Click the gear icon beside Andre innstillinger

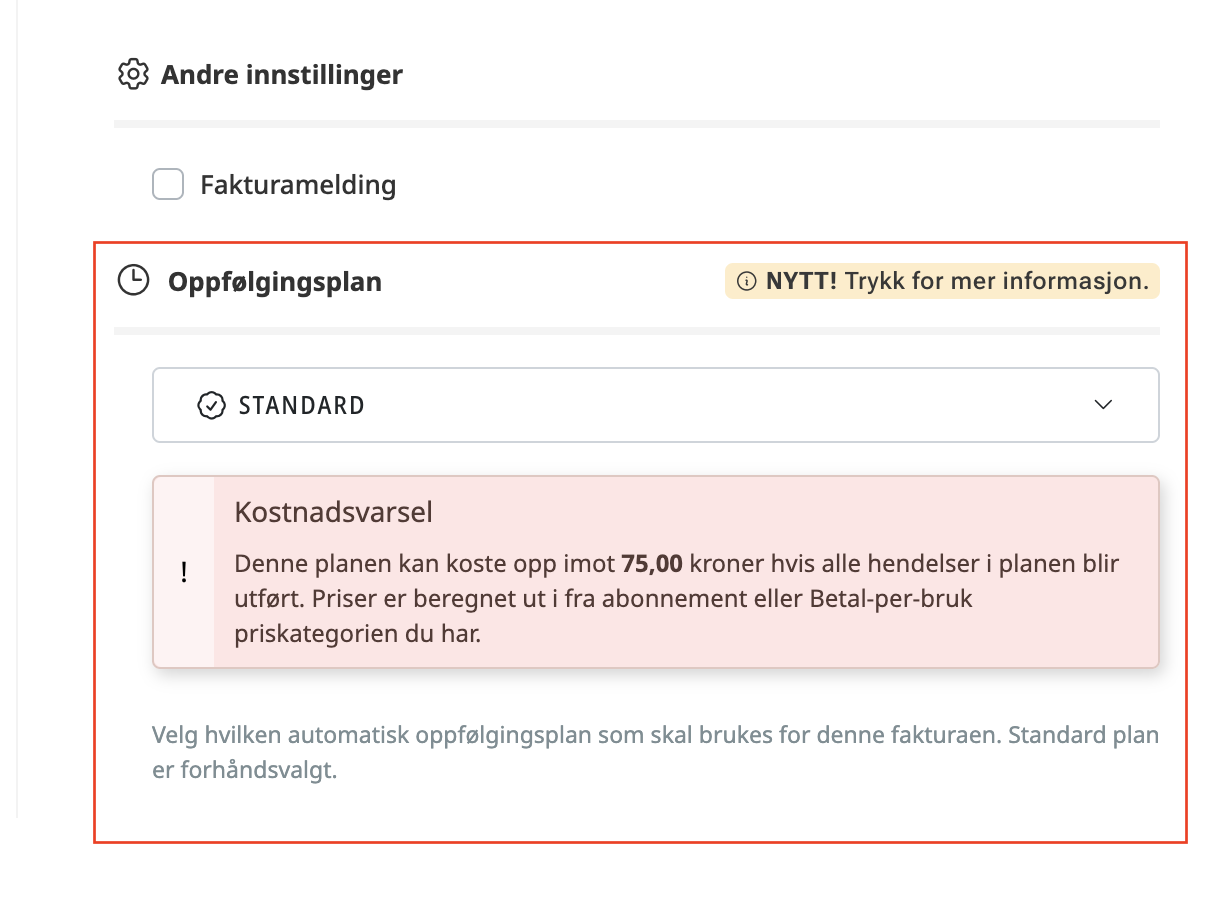coord(133,75)
